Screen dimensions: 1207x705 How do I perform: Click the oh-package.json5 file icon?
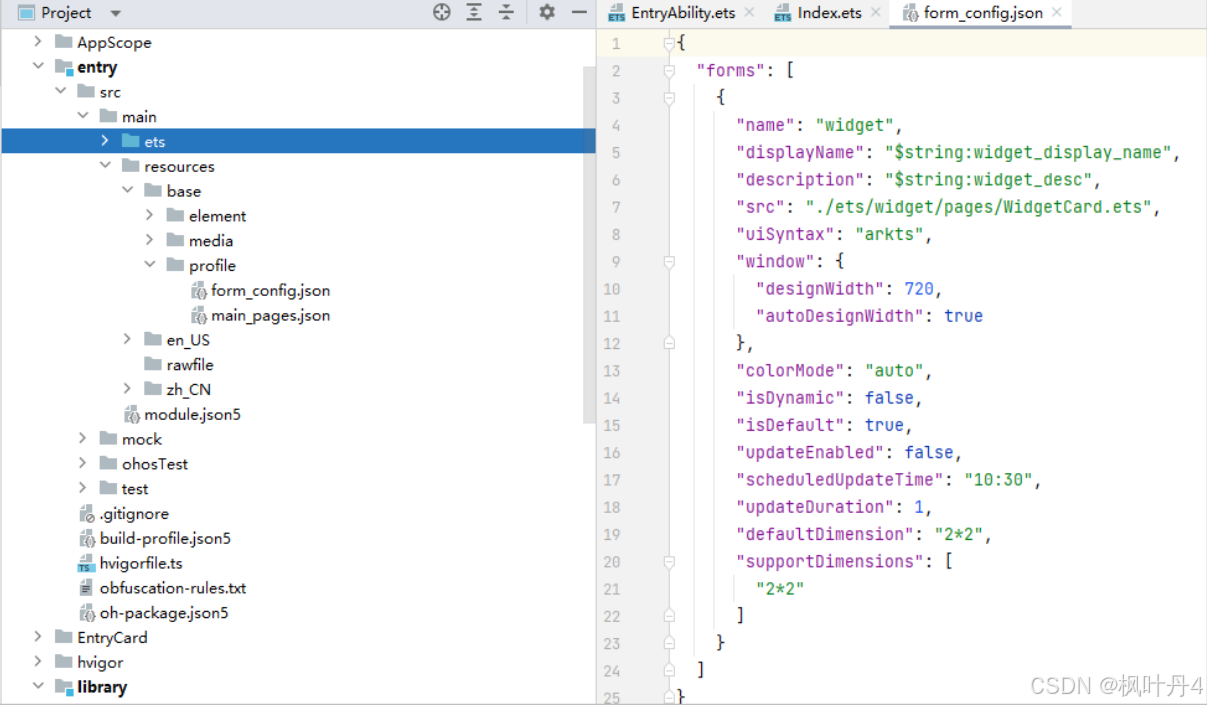pyautogui.click(x=87, y=613)
